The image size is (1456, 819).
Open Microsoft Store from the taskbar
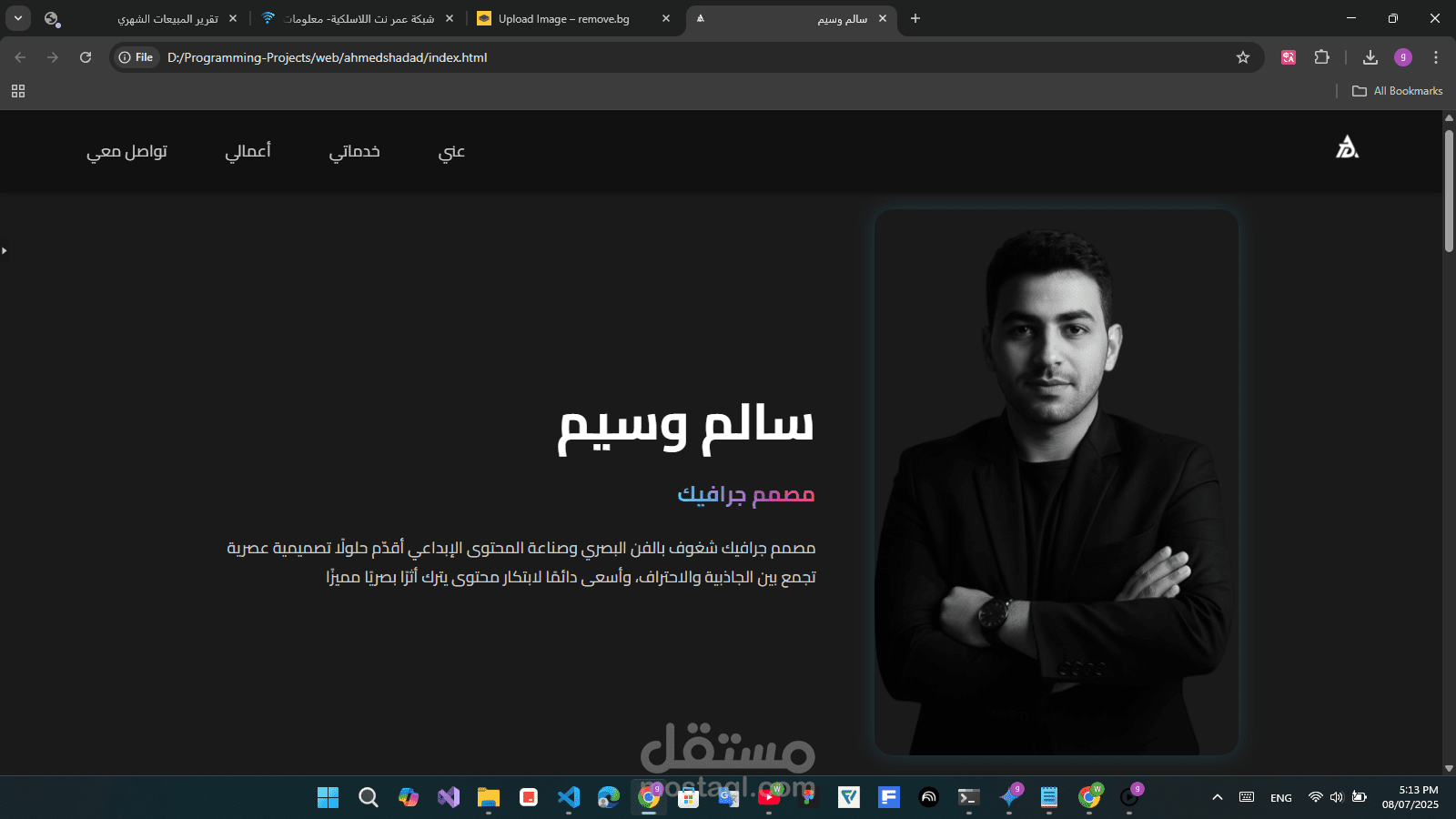click(x=689, y=797)
